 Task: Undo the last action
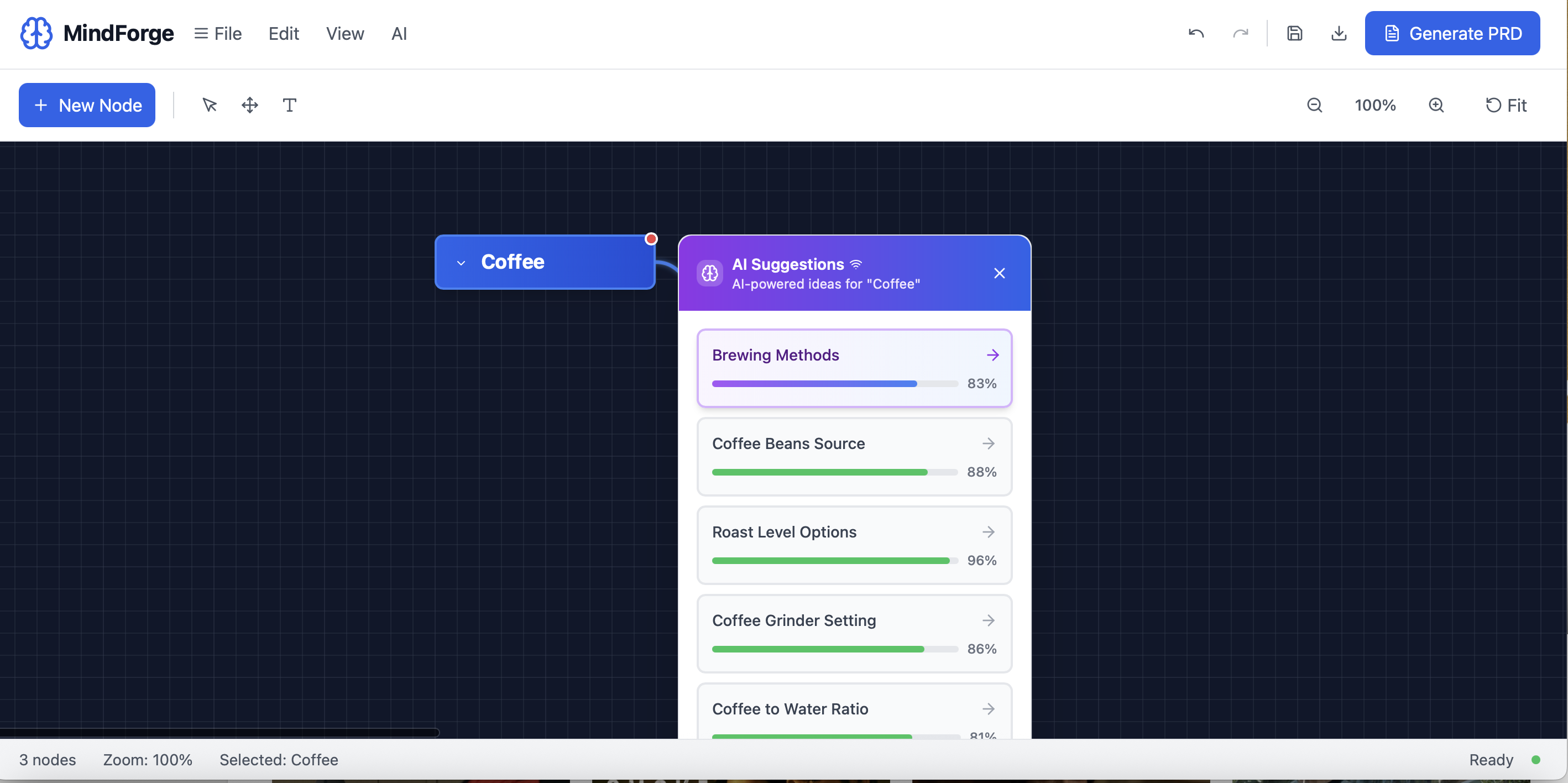pos(1195,34)
